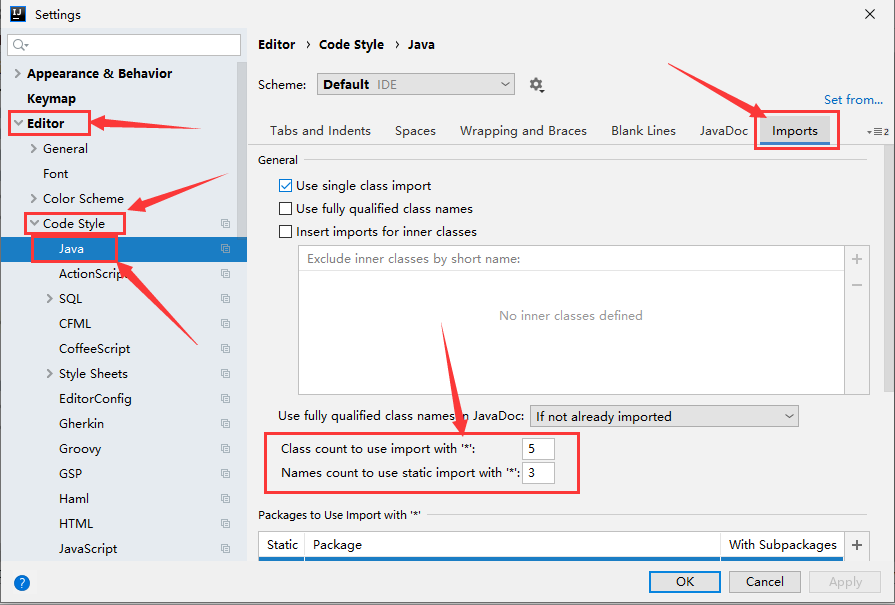The width and height of the screenshot is (895, 605).
Task: Select EditorConfig code style
Action: pyautogui.click(x=95, y=398)
